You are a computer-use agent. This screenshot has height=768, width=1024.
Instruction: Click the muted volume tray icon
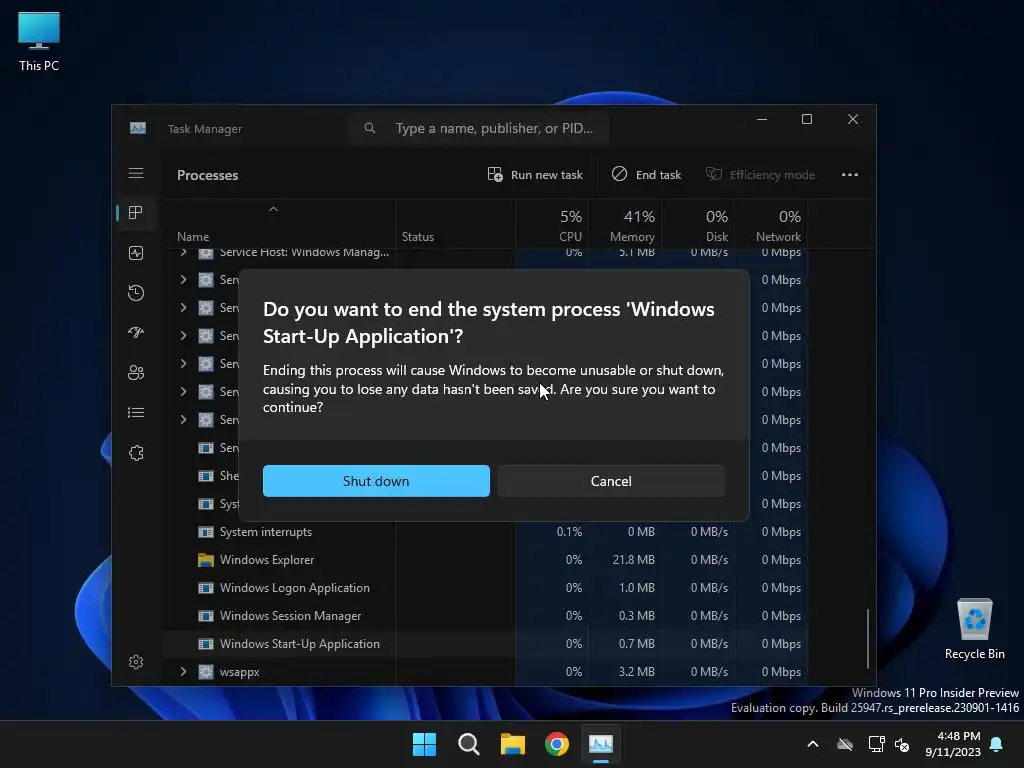[x=903, y=744]
